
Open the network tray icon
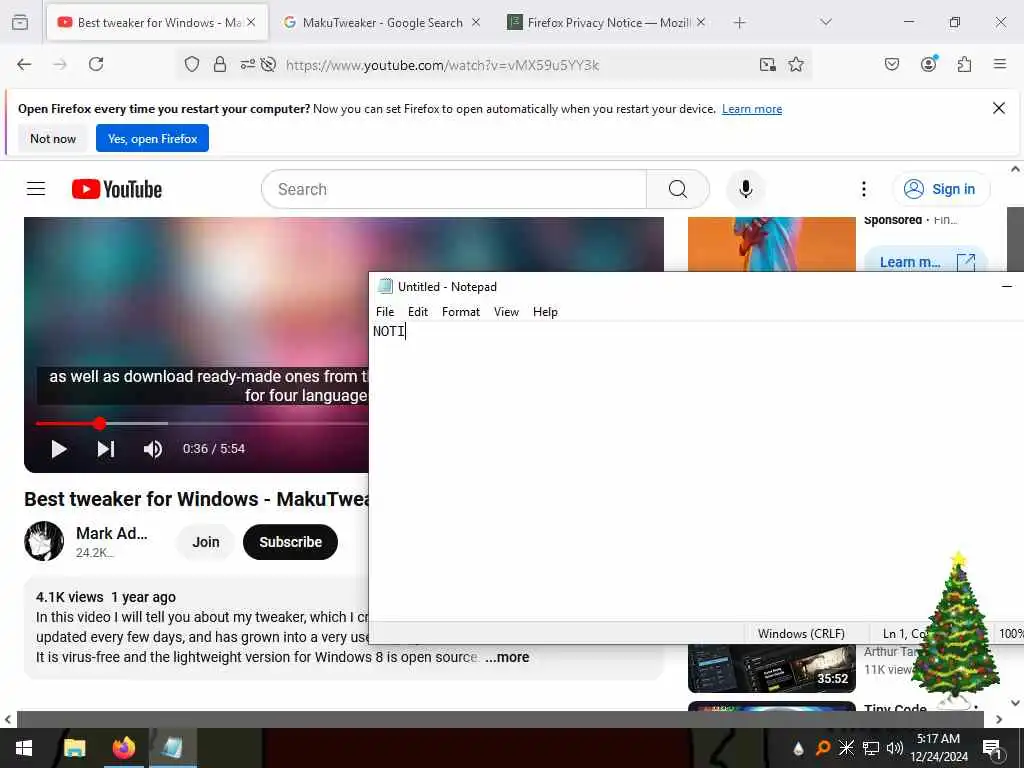pos(870,748)
